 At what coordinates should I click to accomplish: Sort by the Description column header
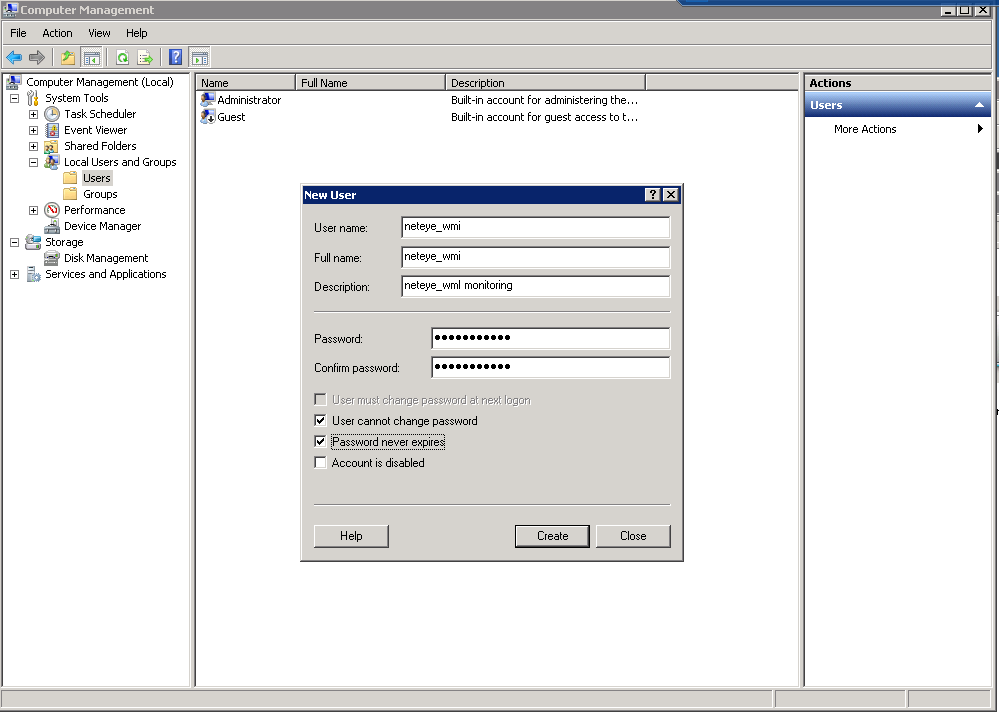point(546,83)
